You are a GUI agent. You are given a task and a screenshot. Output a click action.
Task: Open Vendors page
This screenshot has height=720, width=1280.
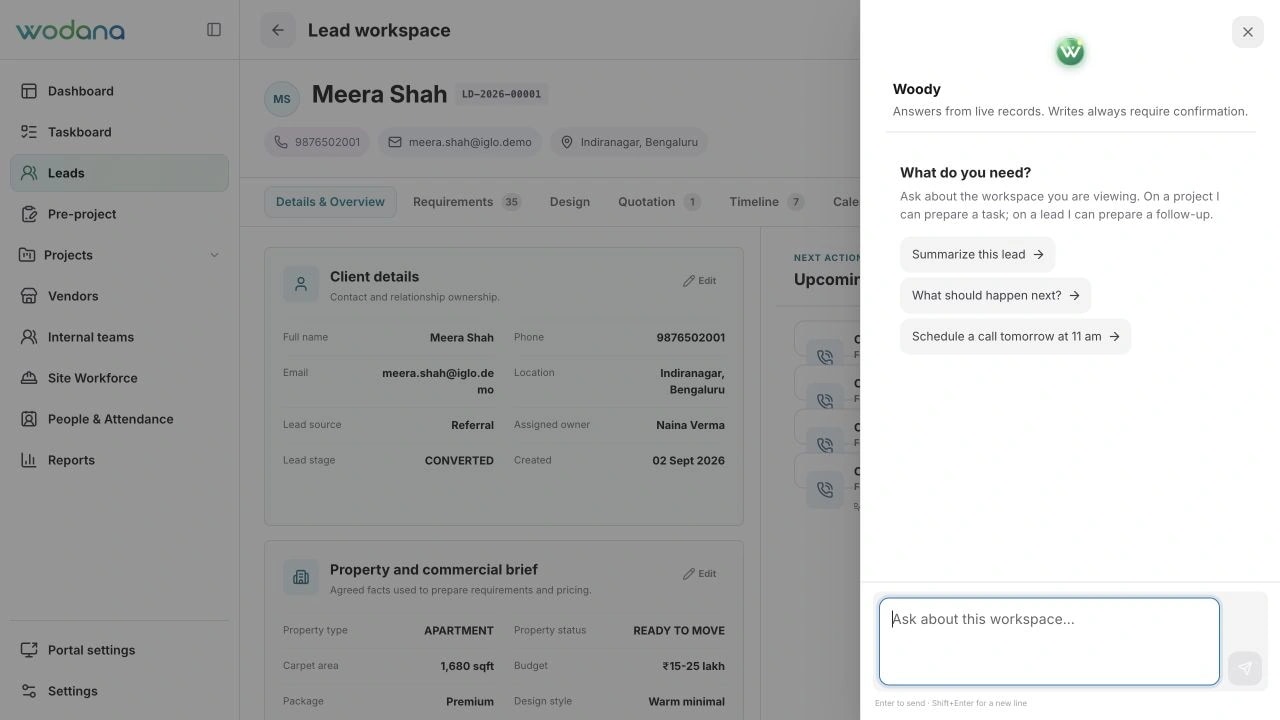[119, 296]
